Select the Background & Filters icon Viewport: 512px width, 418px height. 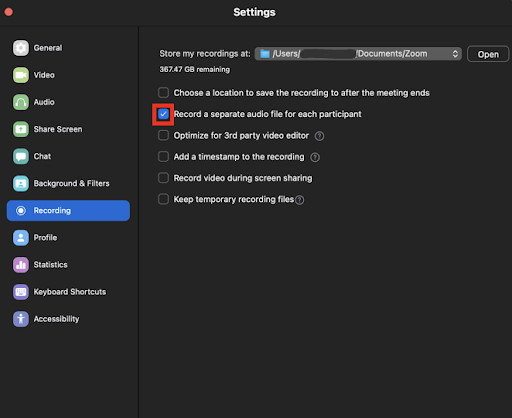[x=21, y=183]
